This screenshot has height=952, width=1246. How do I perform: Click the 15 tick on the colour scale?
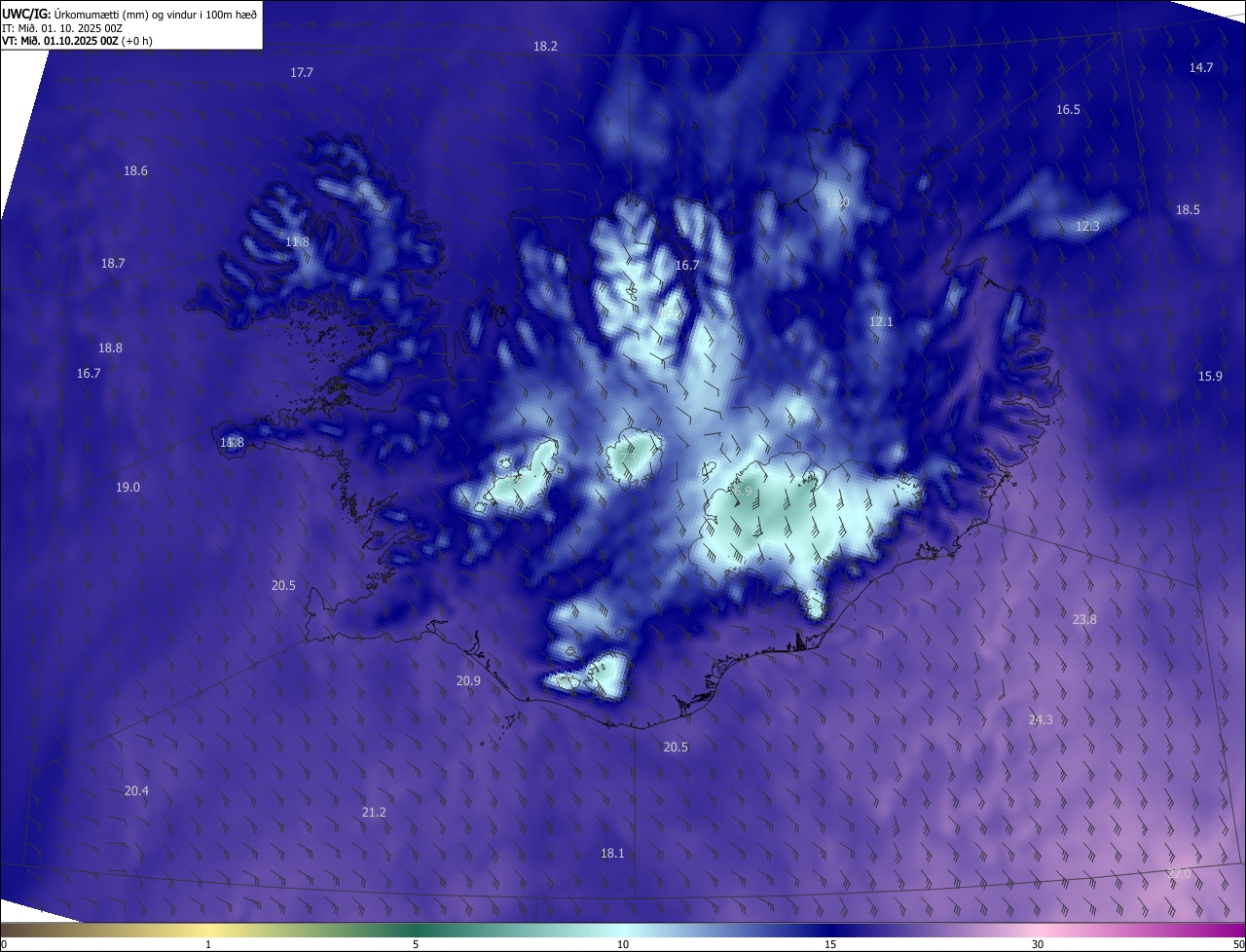pos(830,945)
